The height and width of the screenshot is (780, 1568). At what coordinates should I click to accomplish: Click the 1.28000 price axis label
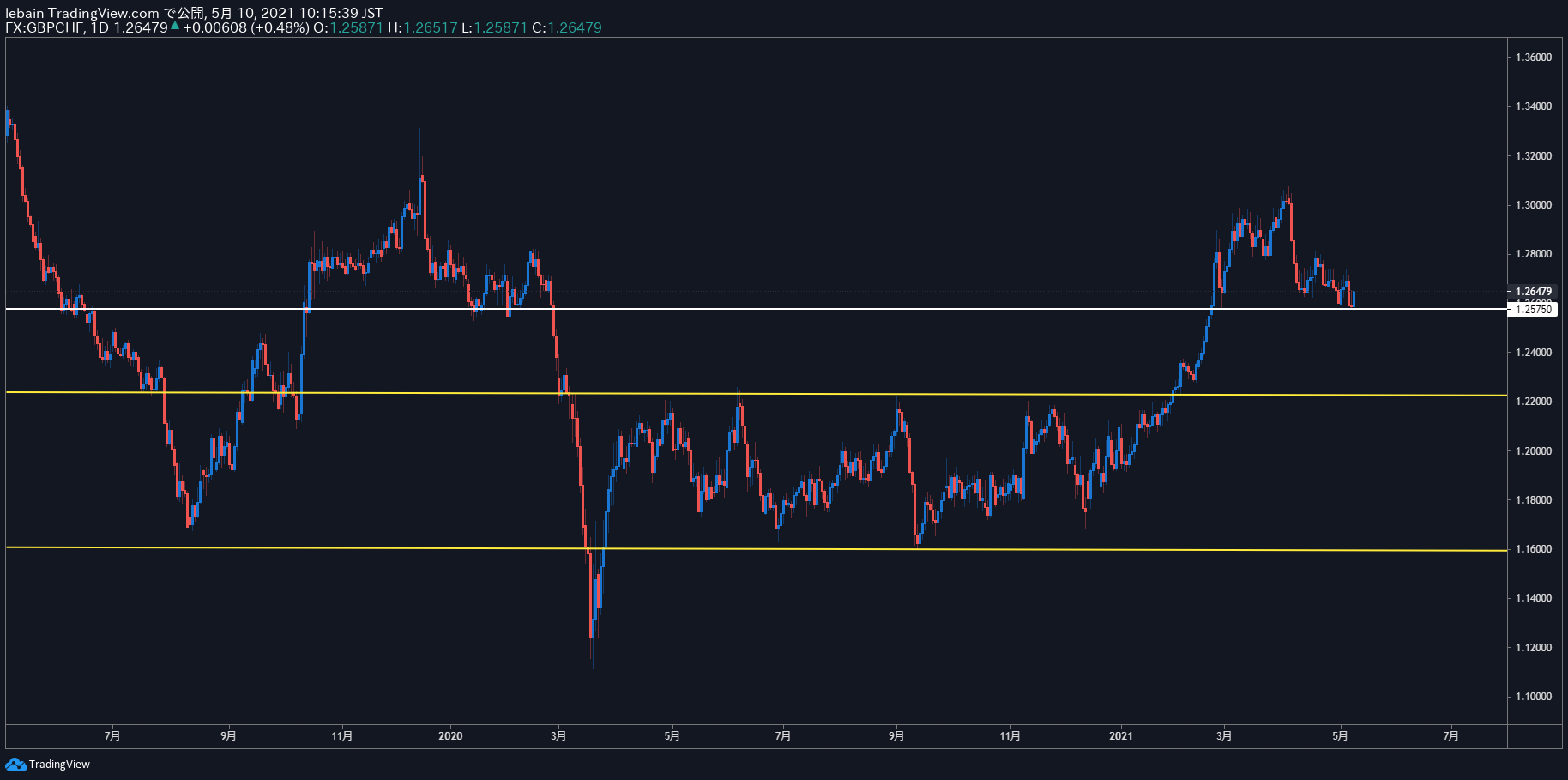[x=1533, y=254]
